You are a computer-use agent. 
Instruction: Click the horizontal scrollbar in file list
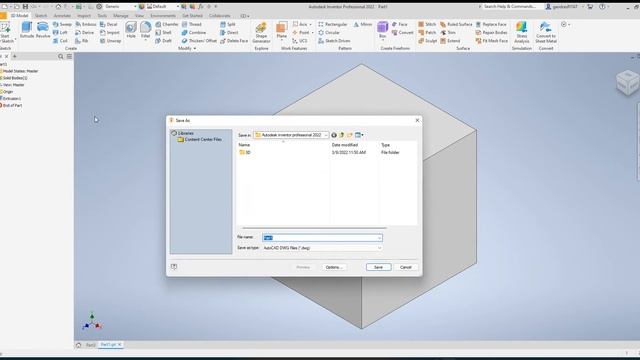coord(314,228)
